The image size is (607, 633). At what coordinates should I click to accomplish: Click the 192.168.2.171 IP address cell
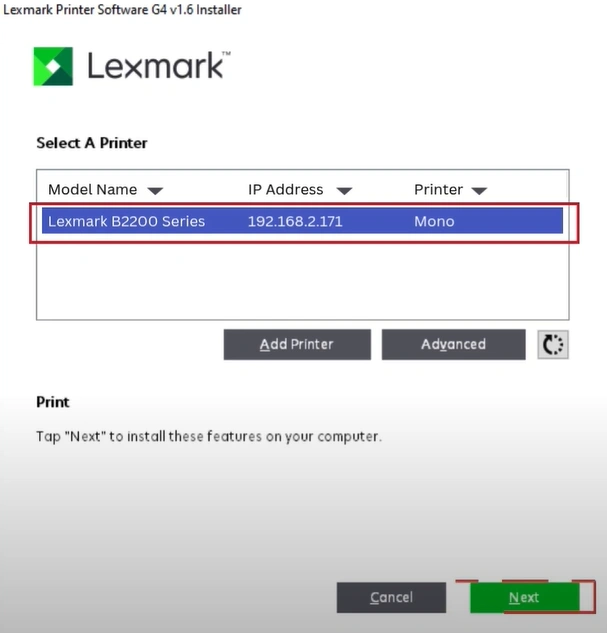[295, 221]
